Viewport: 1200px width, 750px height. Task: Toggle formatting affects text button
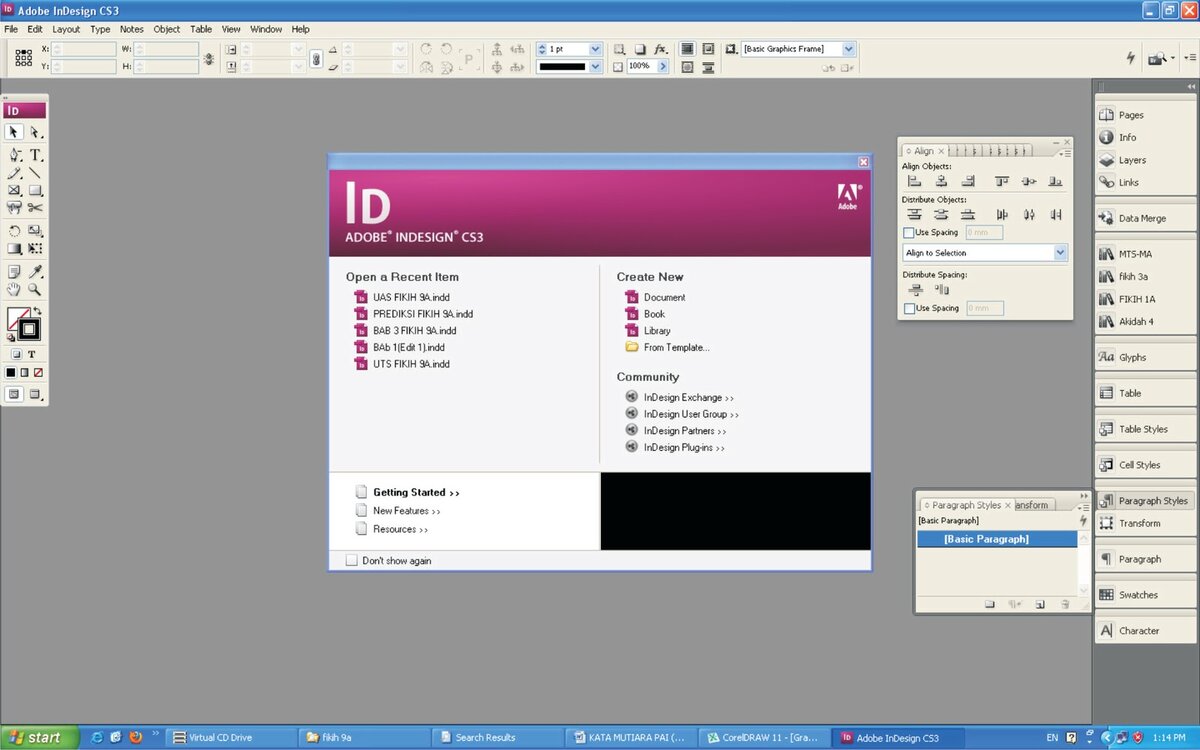pyautogui.click(x=32, y=354)
